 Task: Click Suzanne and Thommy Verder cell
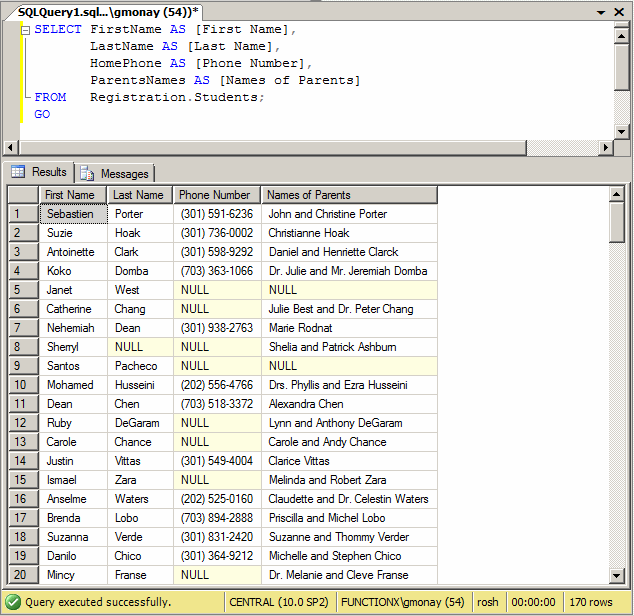point(349,537)
